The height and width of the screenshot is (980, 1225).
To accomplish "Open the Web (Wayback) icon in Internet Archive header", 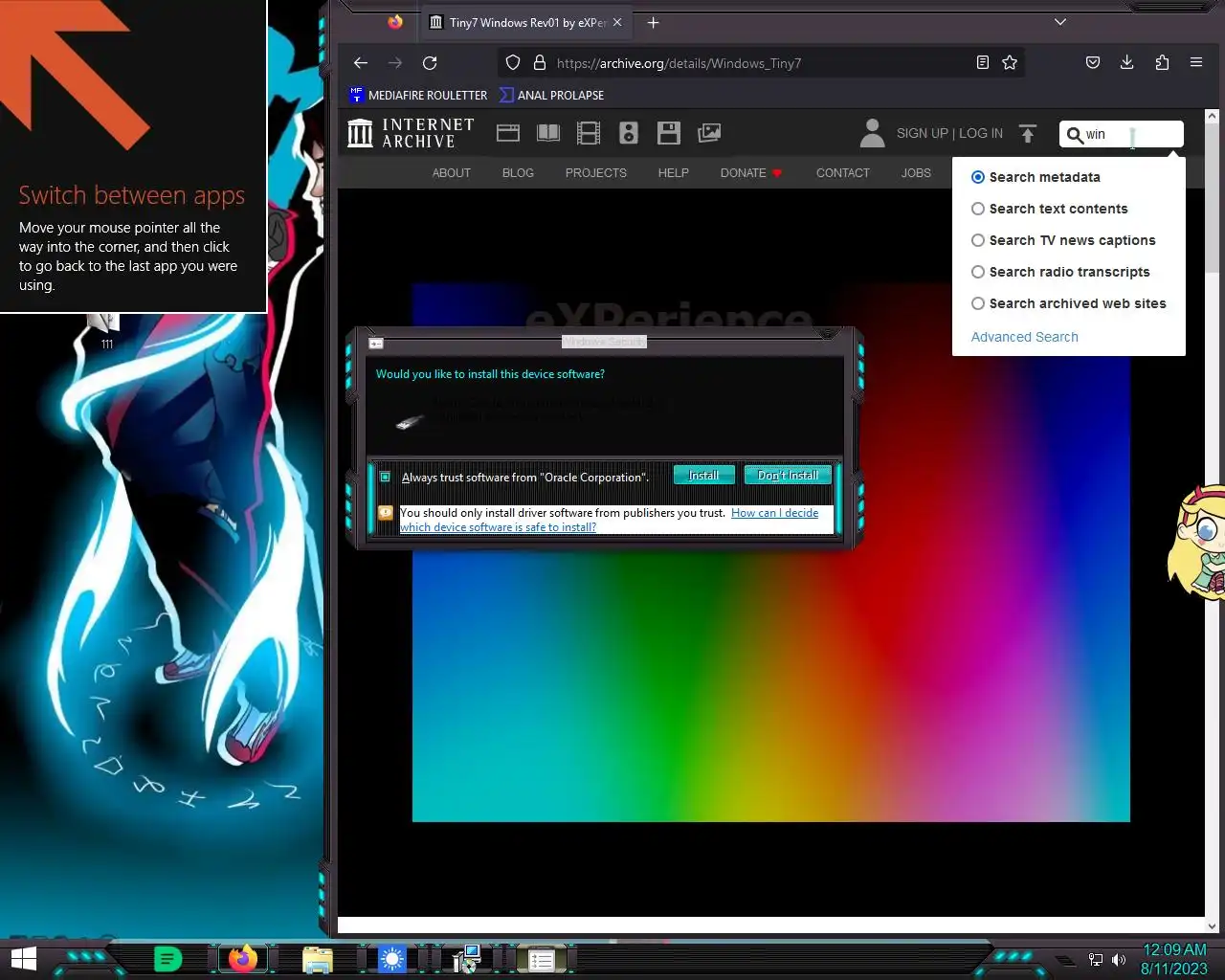I will (508, 133).
